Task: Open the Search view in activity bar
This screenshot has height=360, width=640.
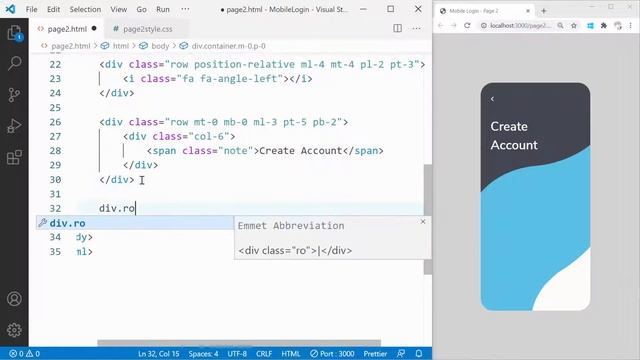Action: coord(14,63)
